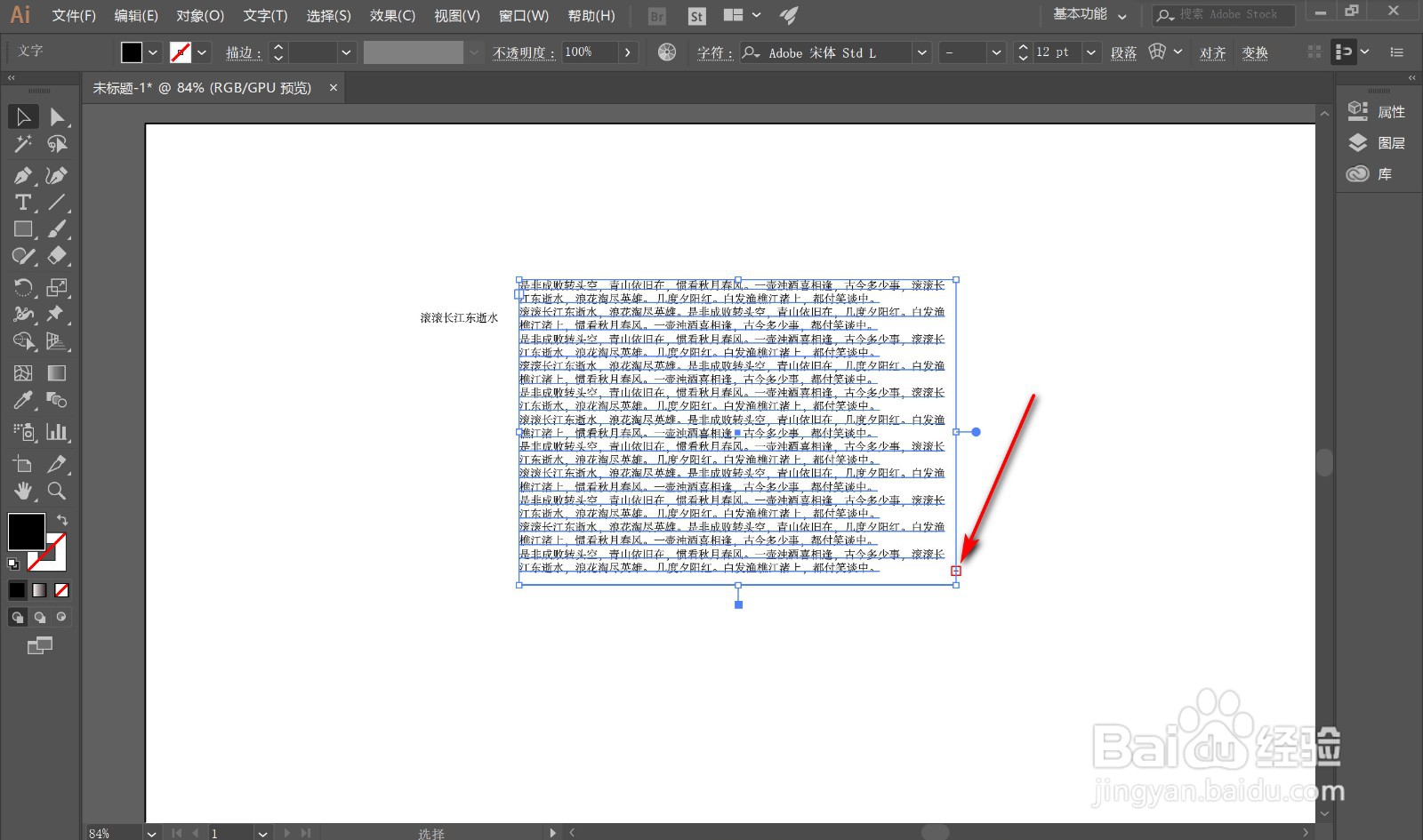Expand the opacity arrow next to 100%
Viewport: 1423px width, 840px height.
628,52
